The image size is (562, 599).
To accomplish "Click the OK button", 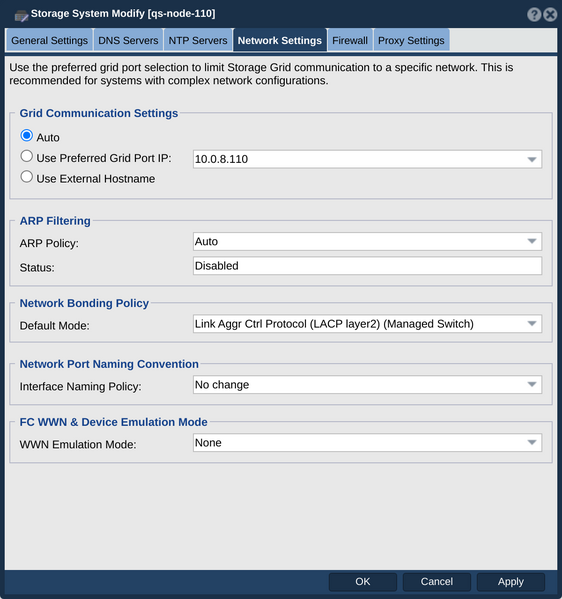I will [363, 582].
